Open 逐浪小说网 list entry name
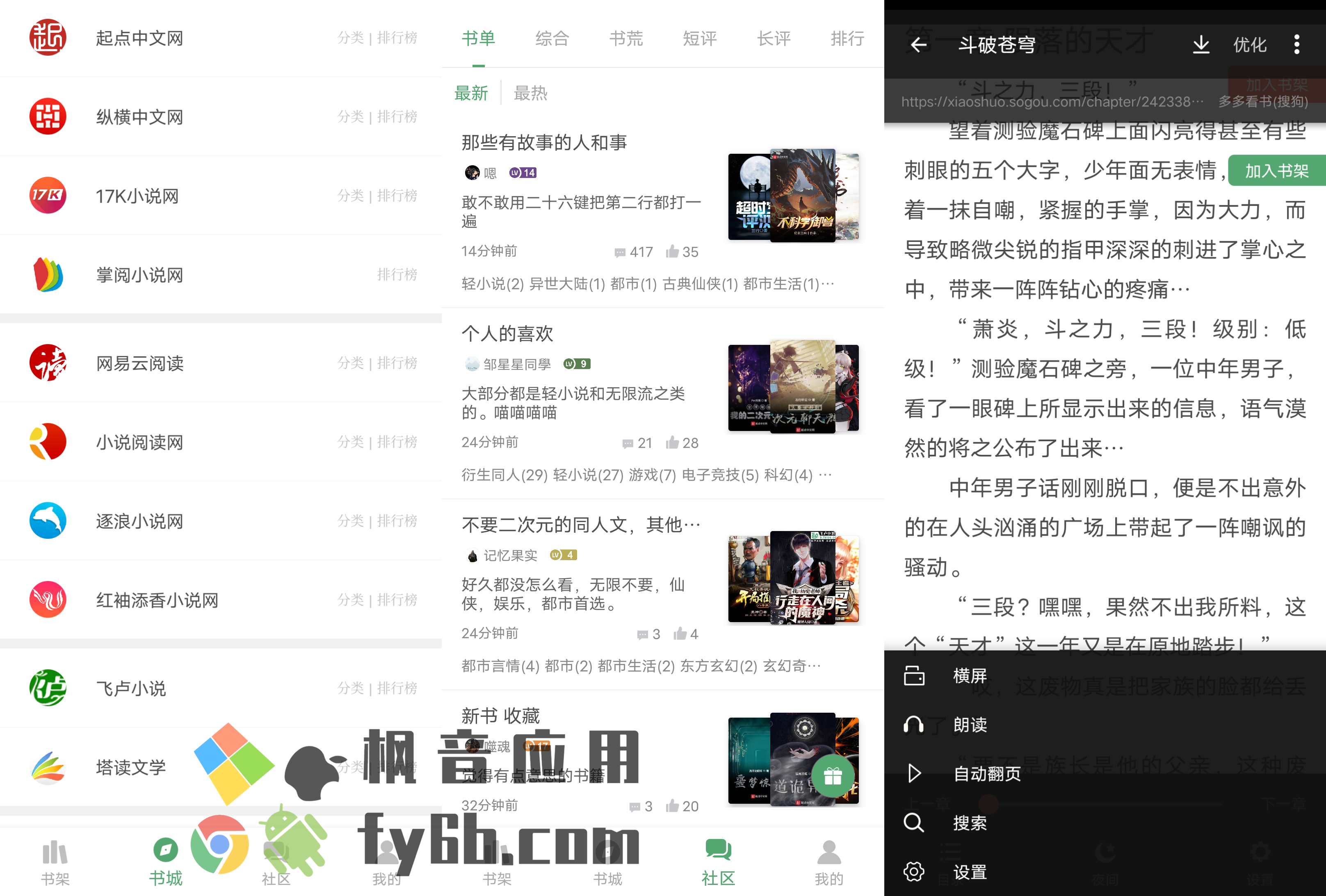The width and height of the screenshot is (1326, 896). [x=140, y=521]
